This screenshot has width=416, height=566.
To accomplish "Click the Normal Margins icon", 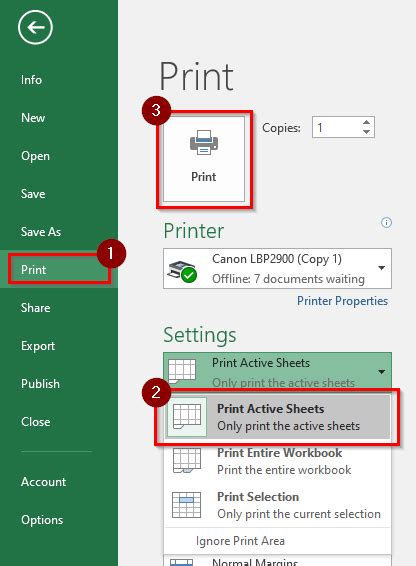I will (181, 562).
